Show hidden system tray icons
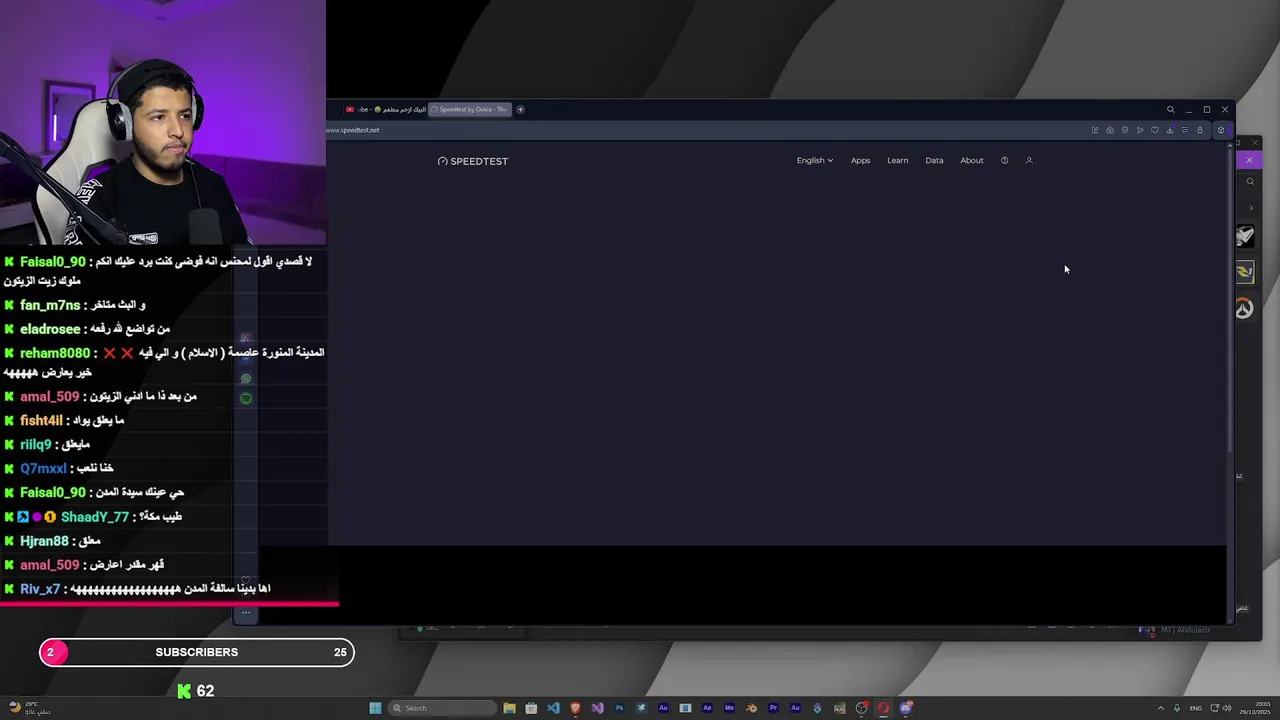Viewport: 1280px width, 720px height. coord(1161,708)
